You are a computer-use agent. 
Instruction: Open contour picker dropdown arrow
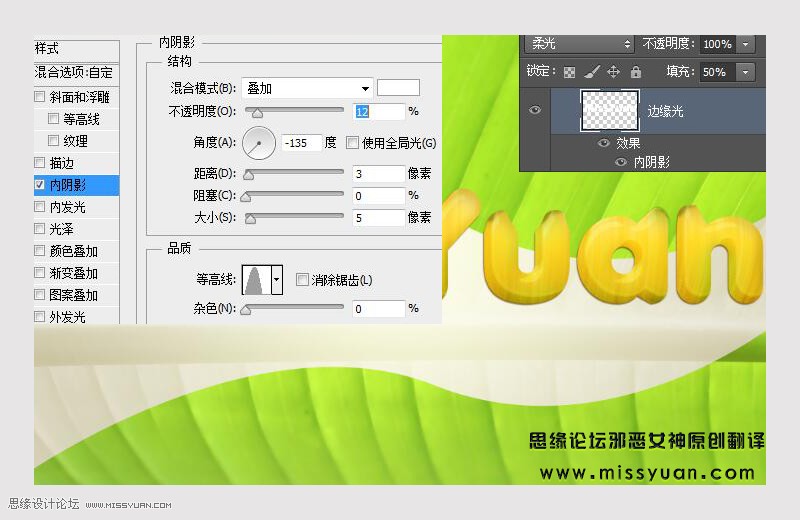tap(277, 280)
